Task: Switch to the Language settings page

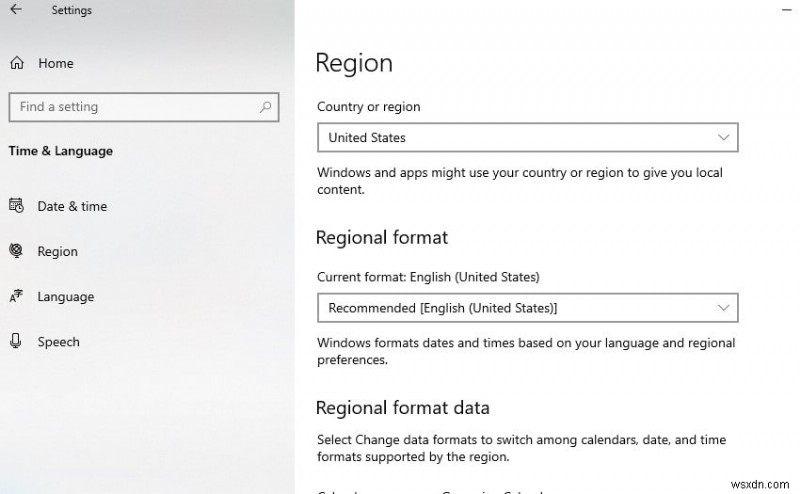Action: click(x=65, y=297)
